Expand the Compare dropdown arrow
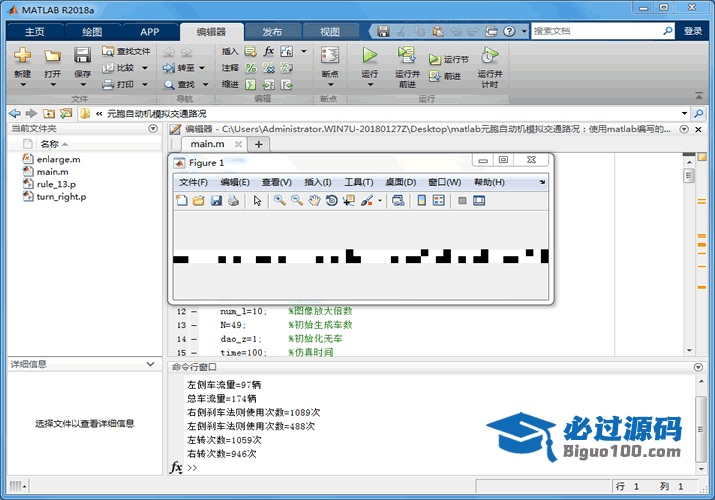Viewport: 715px width, 500px height. (145, 68)
